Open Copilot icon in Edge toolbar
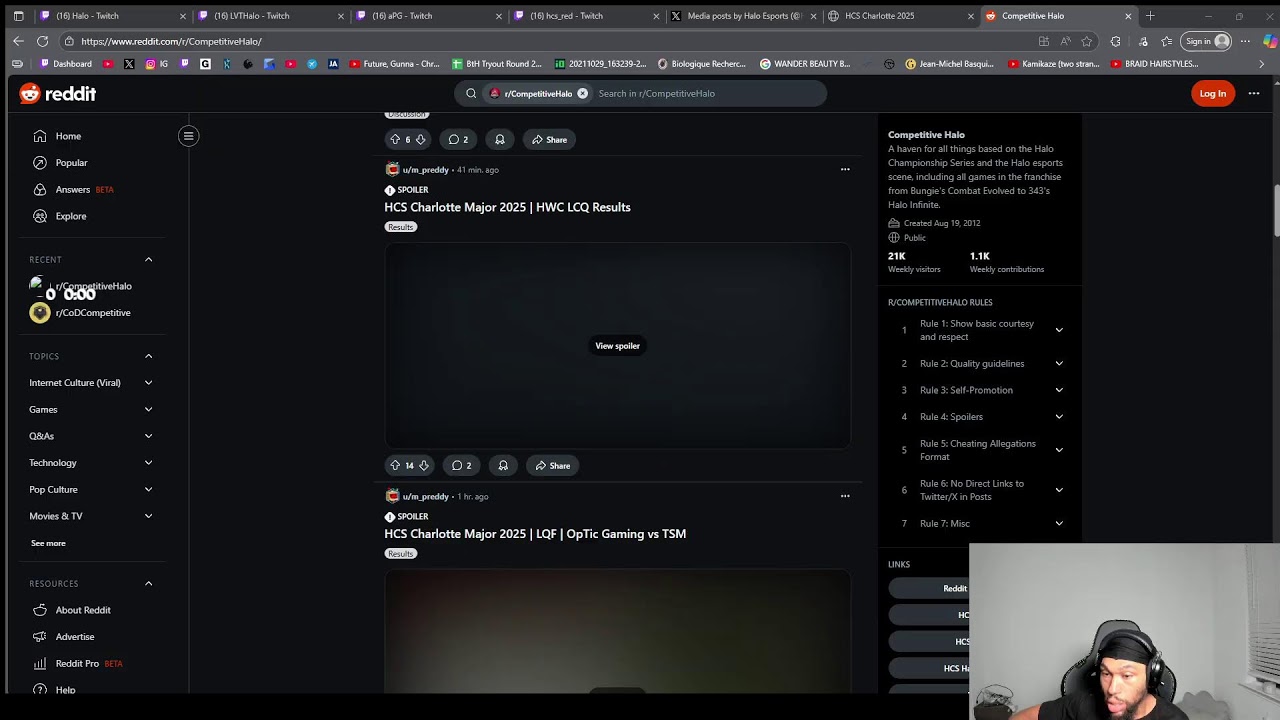This screenshot has height=720, width=1280. point(1270,41)
